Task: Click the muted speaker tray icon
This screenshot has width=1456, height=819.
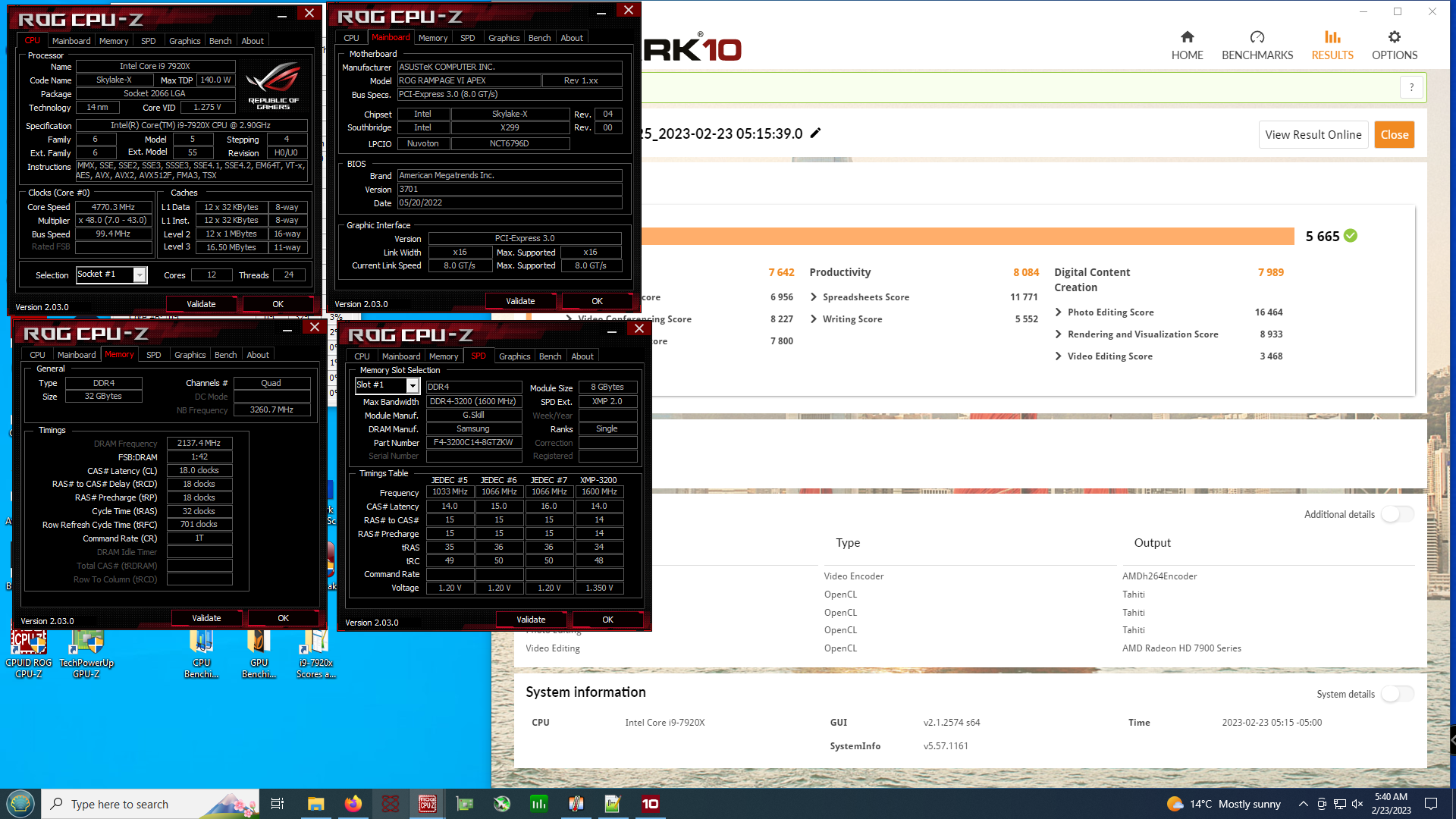Action: (1357, 804)
